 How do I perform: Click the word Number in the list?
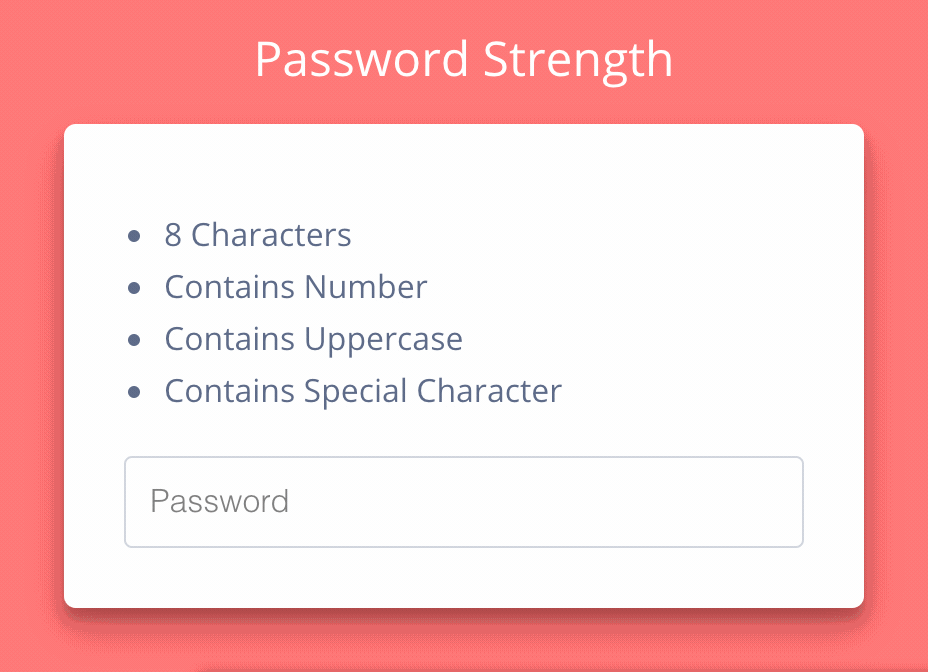pyautogui.click(x=366, y=287)
